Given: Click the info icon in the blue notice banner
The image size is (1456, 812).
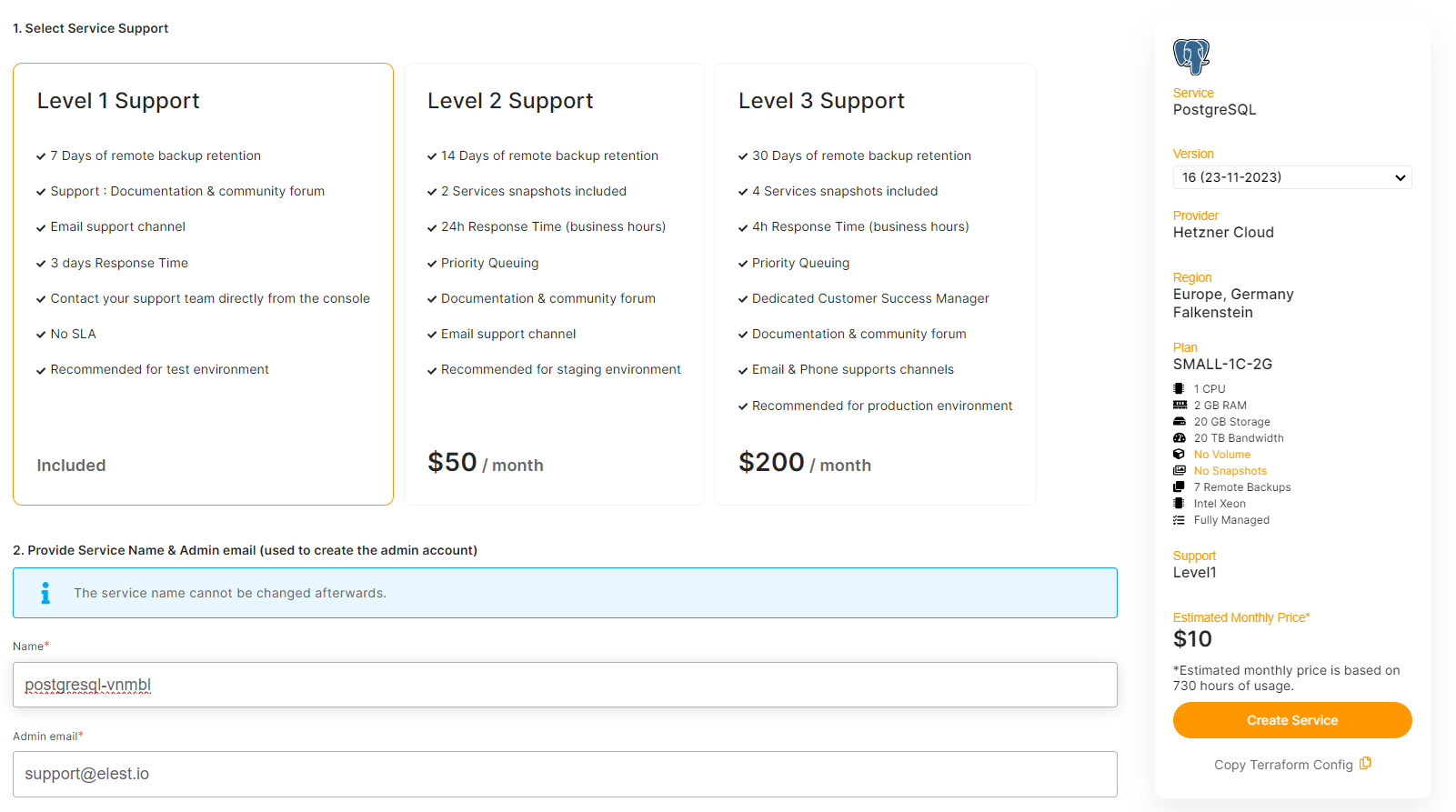Looking at the screenshot, I should [x=45, y=592].
